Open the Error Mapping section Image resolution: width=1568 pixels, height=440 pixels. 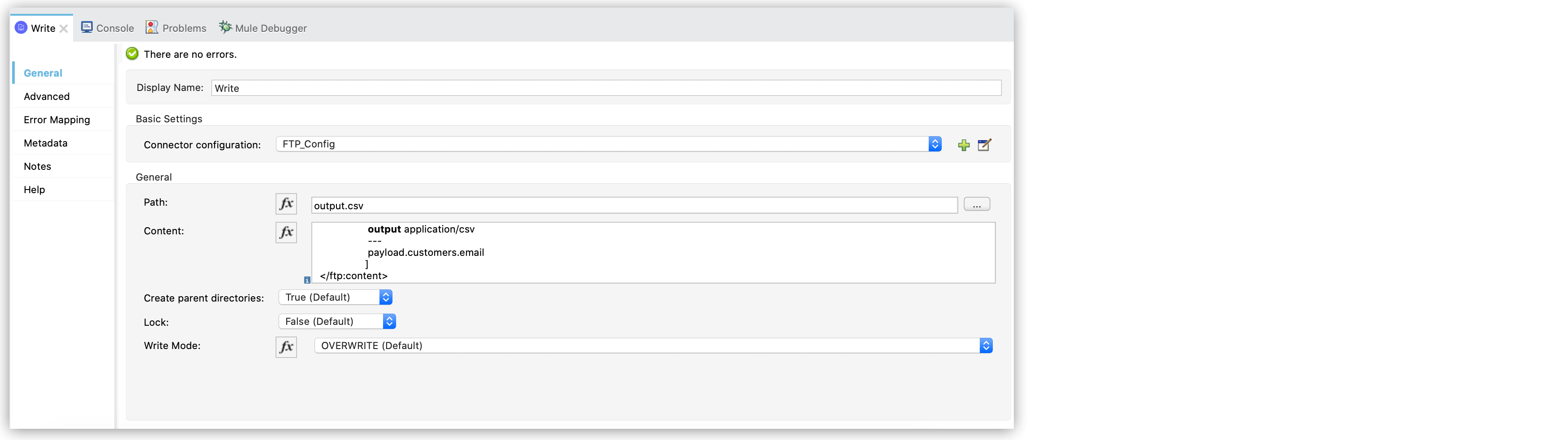(x=56, y=120)
